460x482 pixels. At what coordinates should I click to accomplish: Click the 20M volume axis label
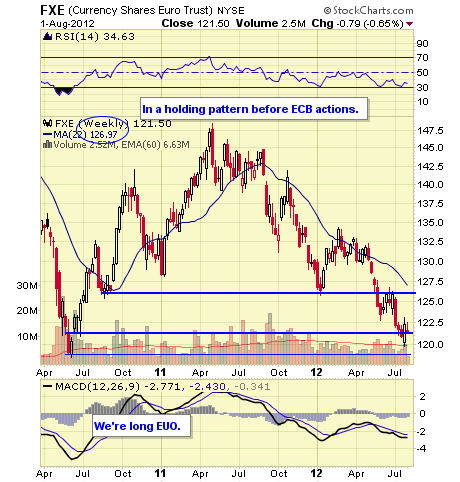[x=27, y=310]
